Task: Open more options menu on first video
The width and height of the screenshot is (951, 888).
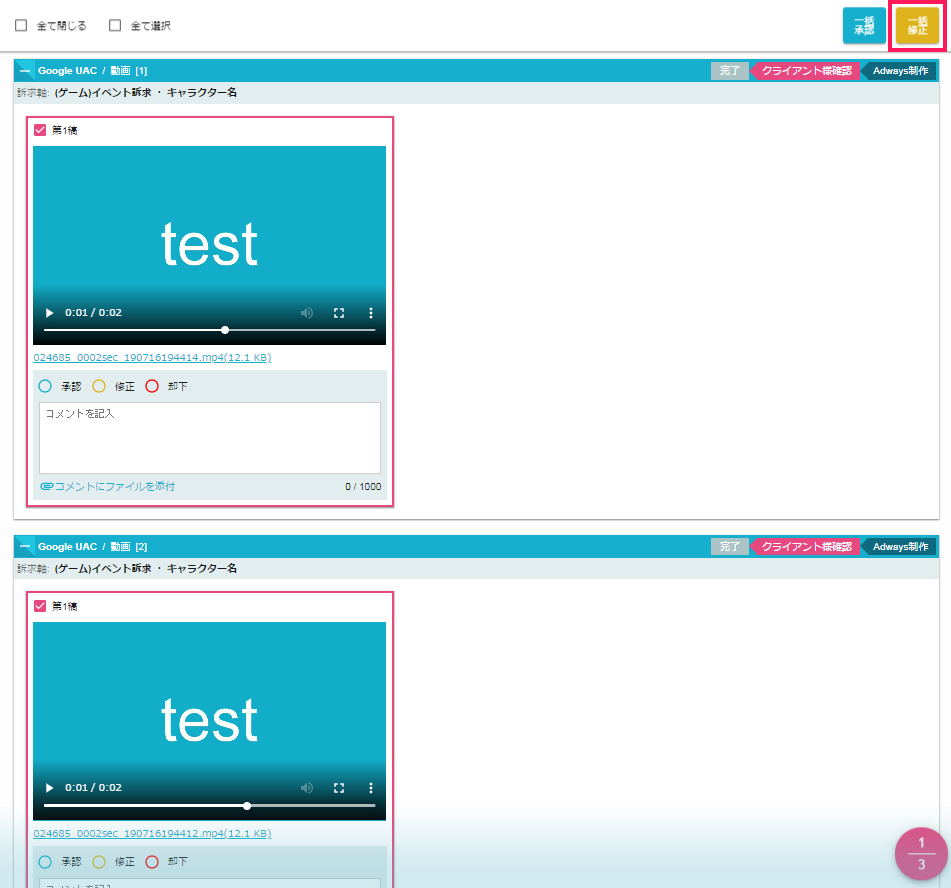Action: (x=371, y=313)
